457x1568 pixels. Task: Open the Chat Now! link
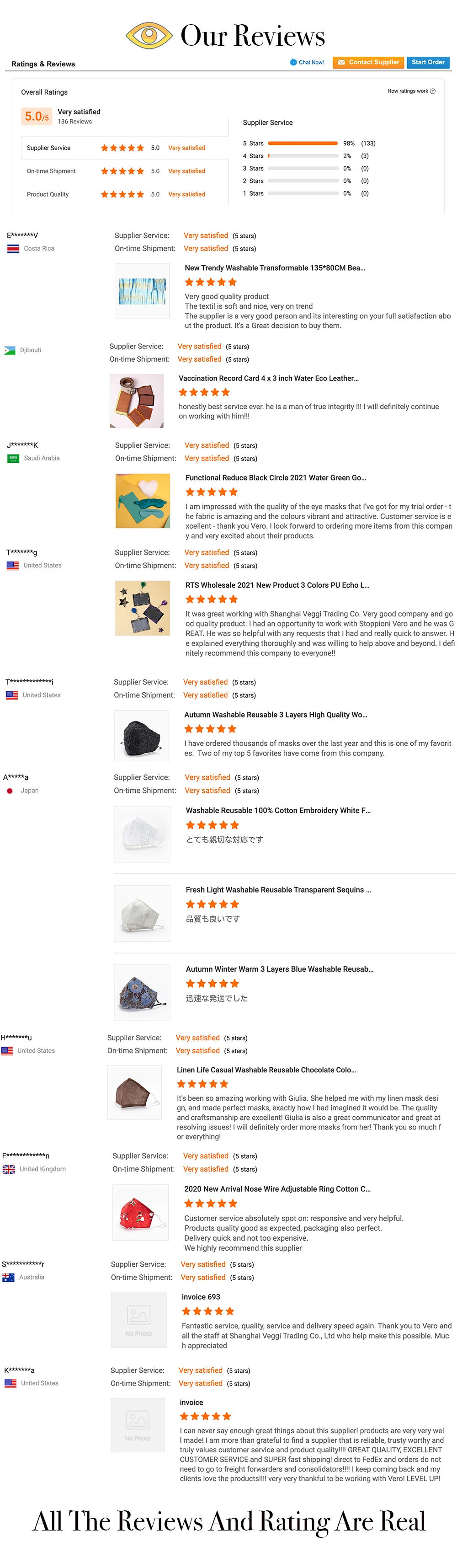click(x=311, y=62)
